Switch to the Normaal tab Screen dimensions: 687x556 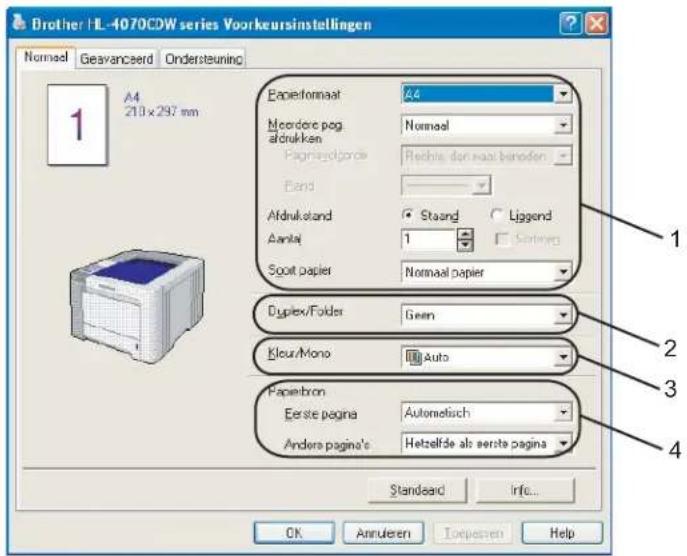coord(46,57)
